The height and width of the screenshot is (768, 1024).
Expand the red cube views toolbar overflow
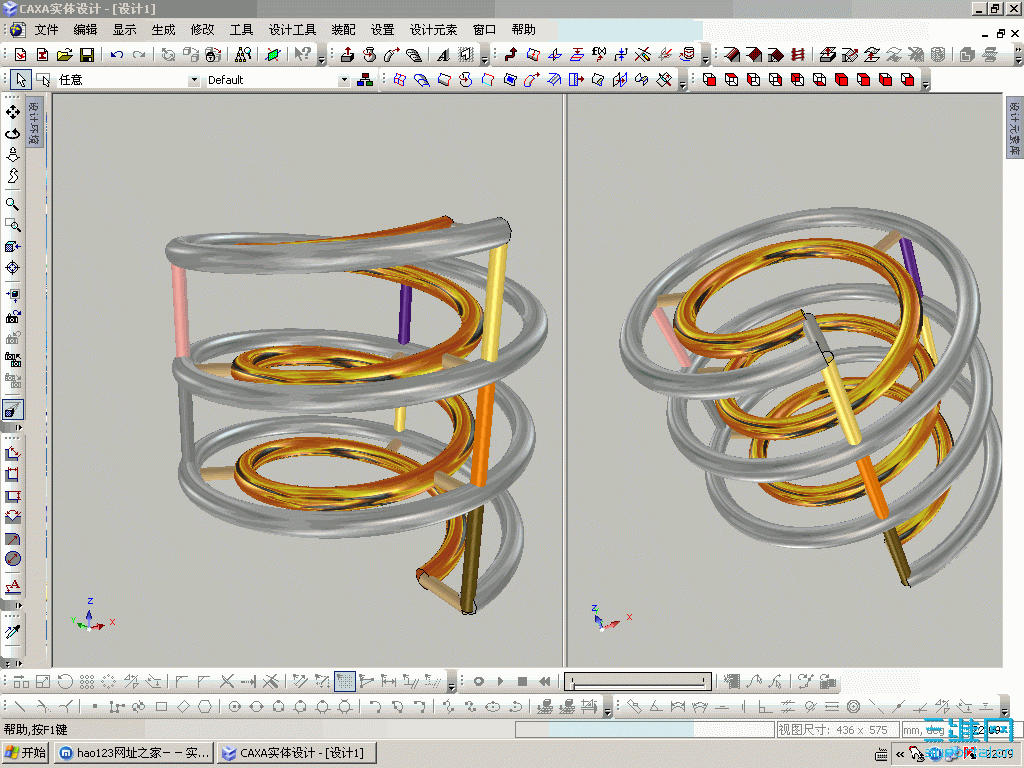tap(925, 84)
